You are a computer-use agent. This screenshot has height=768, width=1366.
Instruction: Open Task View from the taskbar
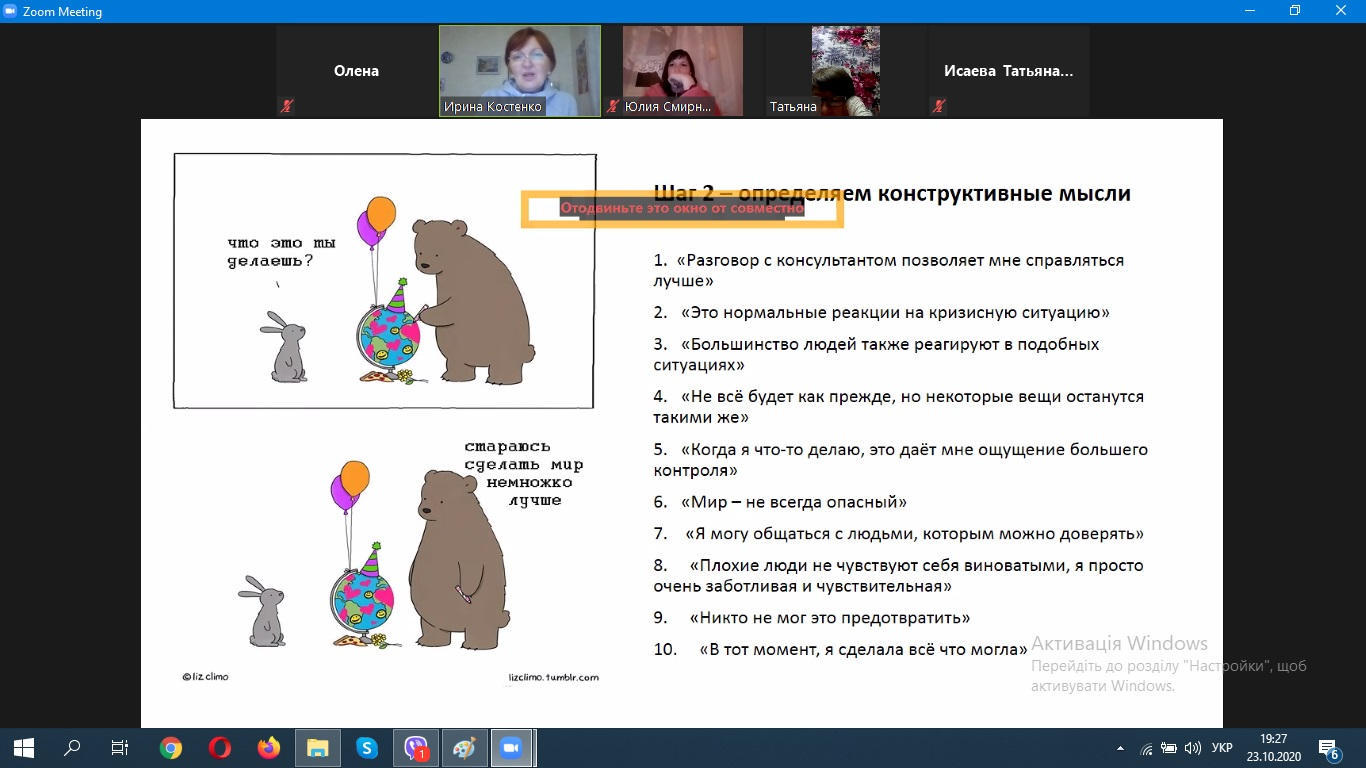[x=120, y=748]
